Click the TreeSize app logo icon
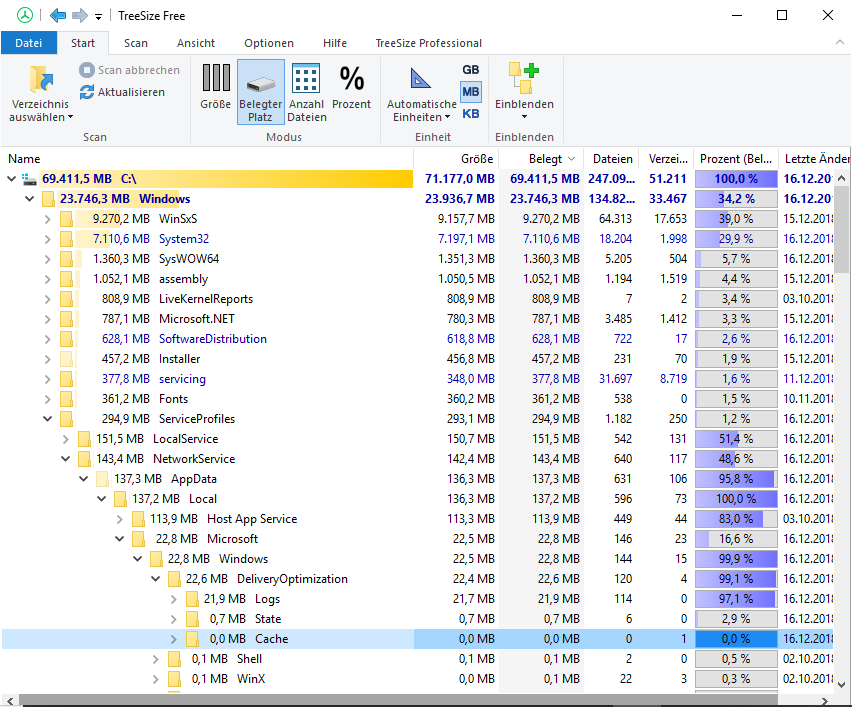Viewport: 852px width, 707px height. (x=24, y=15)
